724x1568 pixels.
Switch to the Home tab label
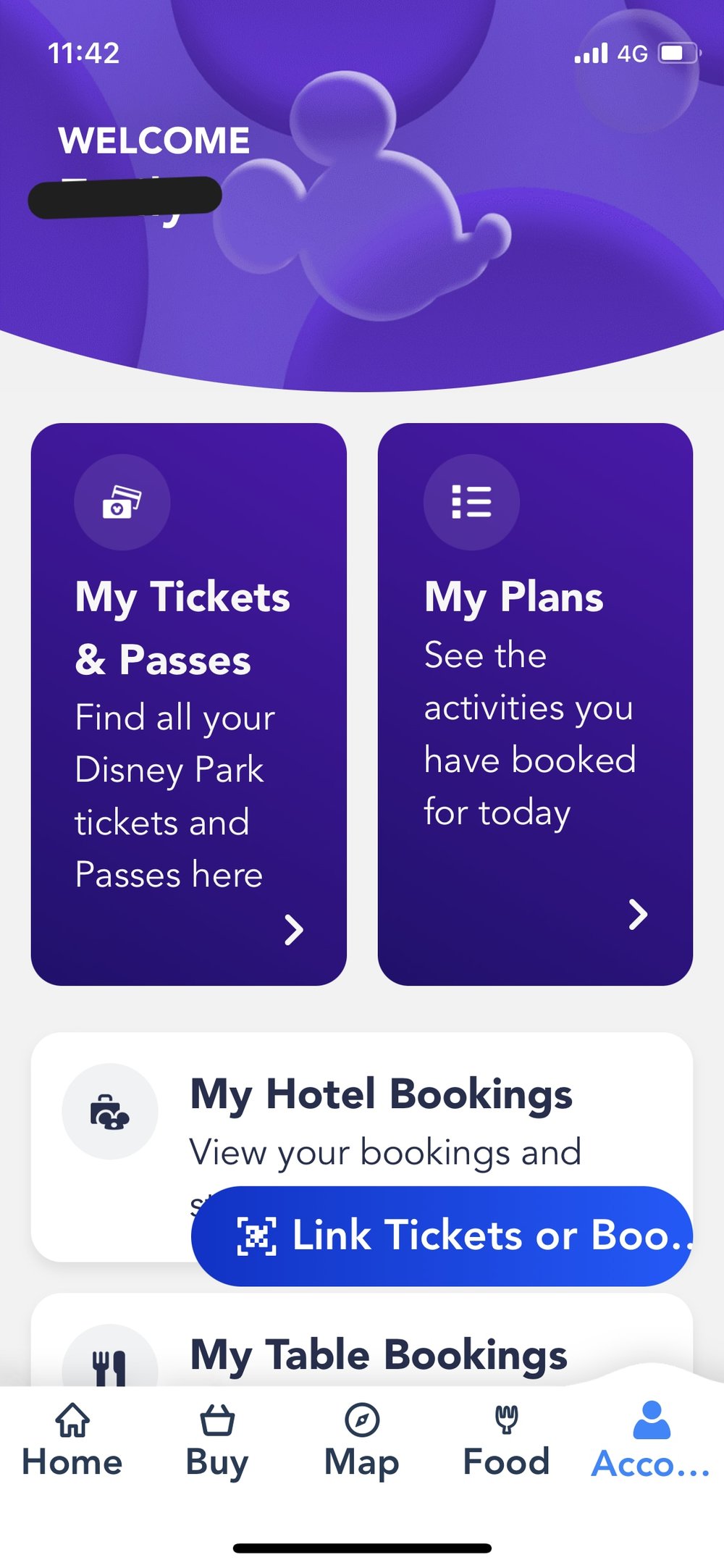pos(72,1462)
